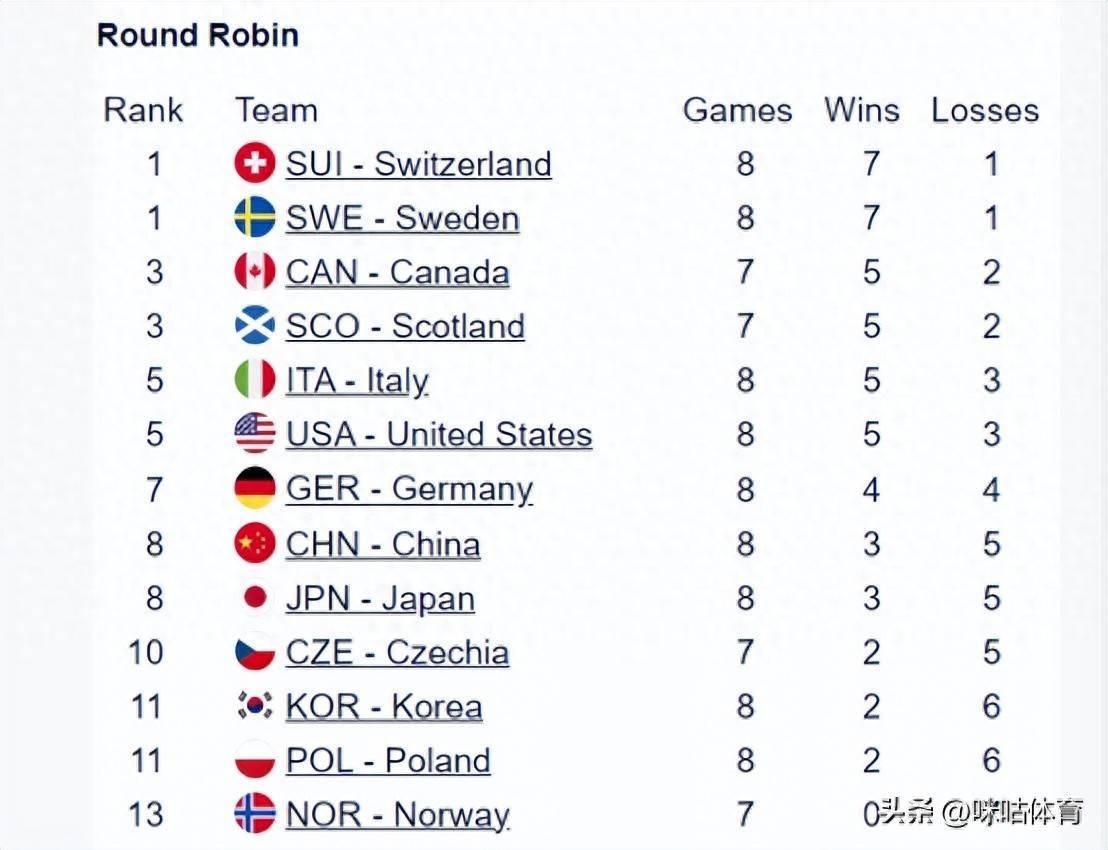Click the Italy flag icon

click(255, 380)
